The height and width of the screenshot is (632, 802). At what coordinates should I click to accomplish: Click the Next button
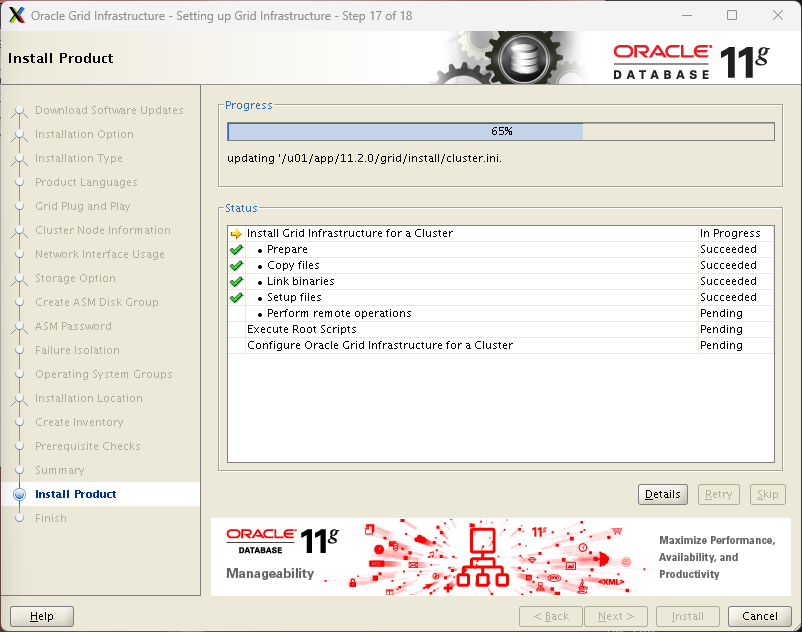point(616,616)
